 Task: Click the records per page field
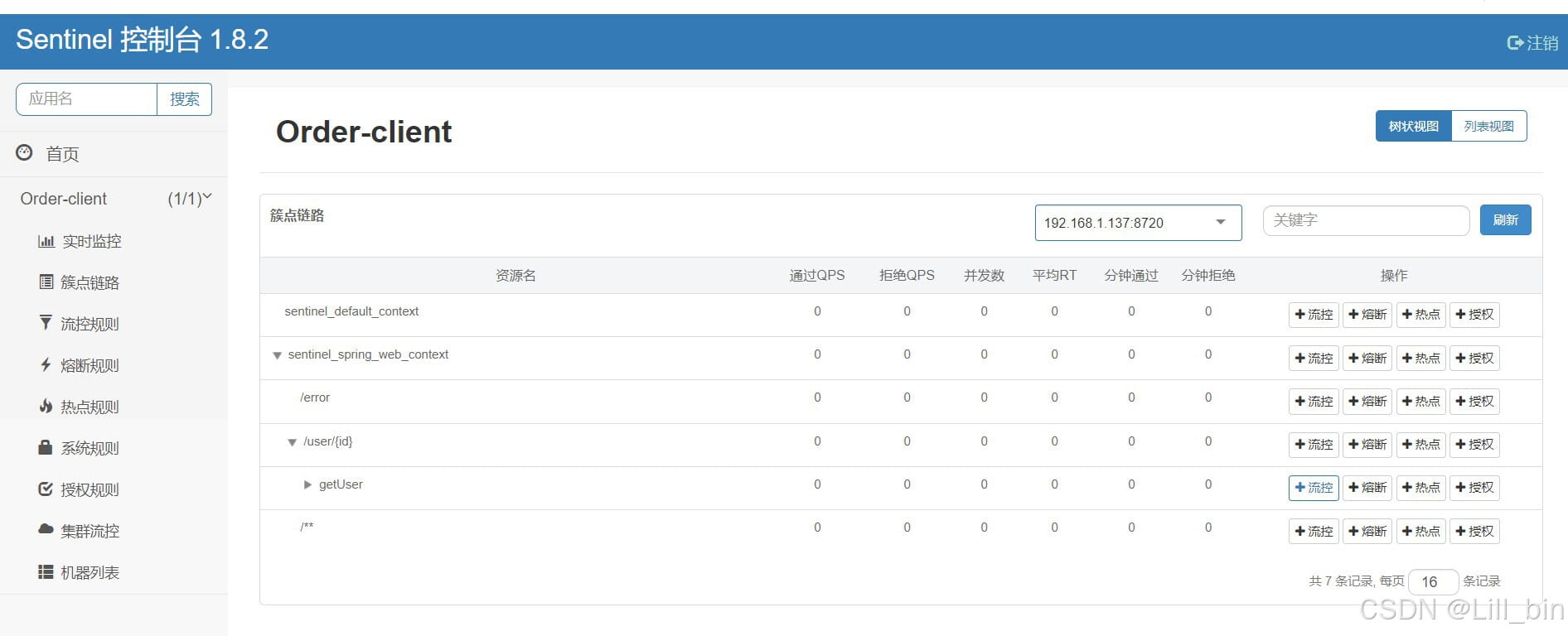coord(1433,581)
